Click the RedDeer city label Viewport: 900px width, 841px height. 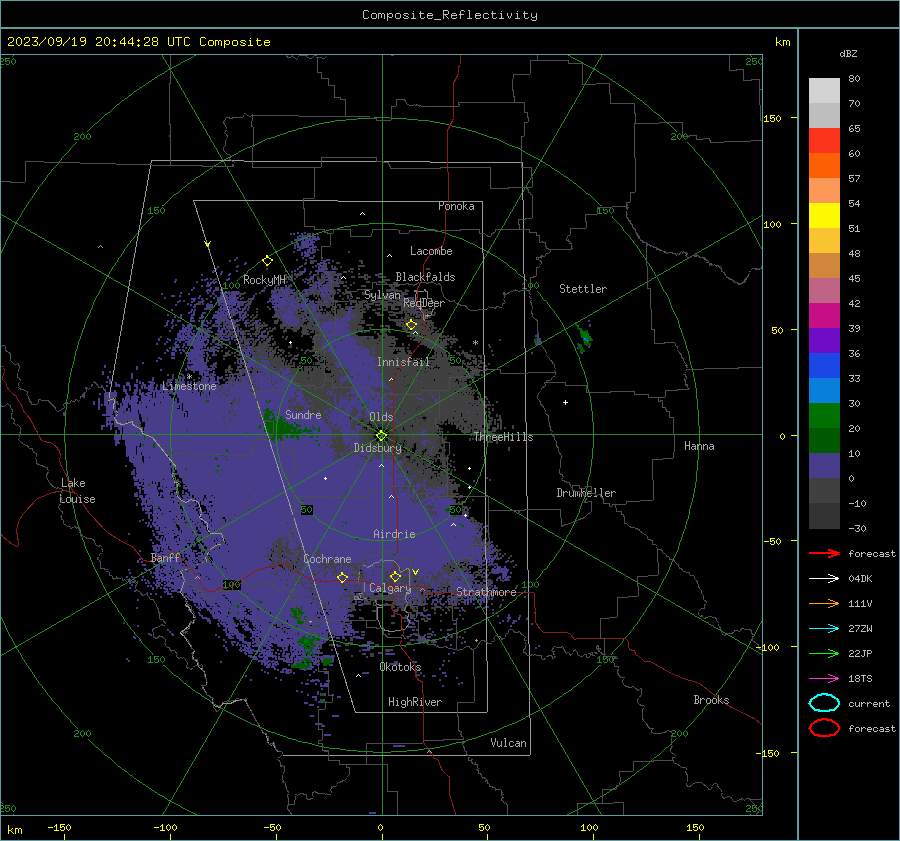coord(424,303)
